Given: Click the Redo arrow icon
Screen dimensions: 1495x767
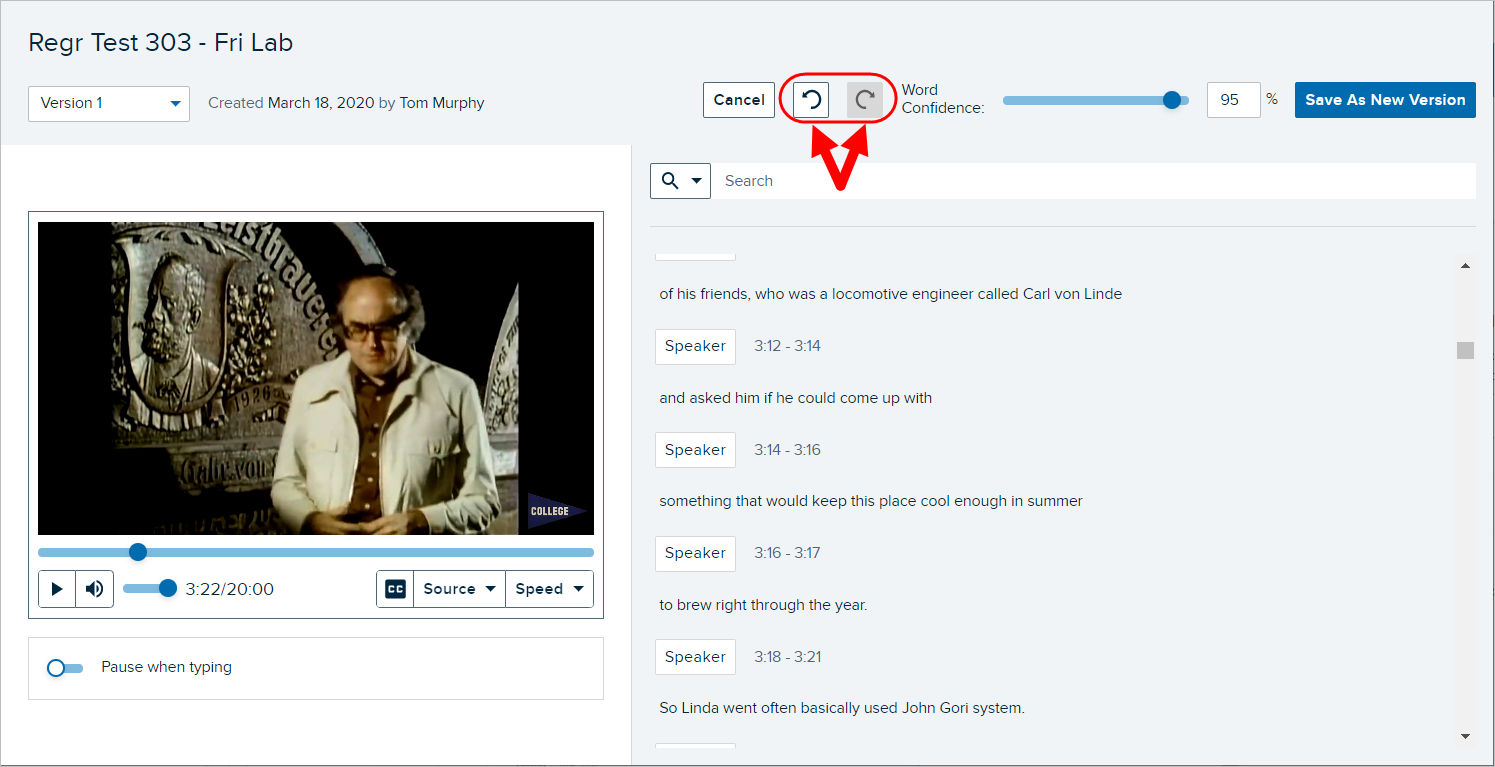Looking at the screenshot, I should click(x=865, y=100).
